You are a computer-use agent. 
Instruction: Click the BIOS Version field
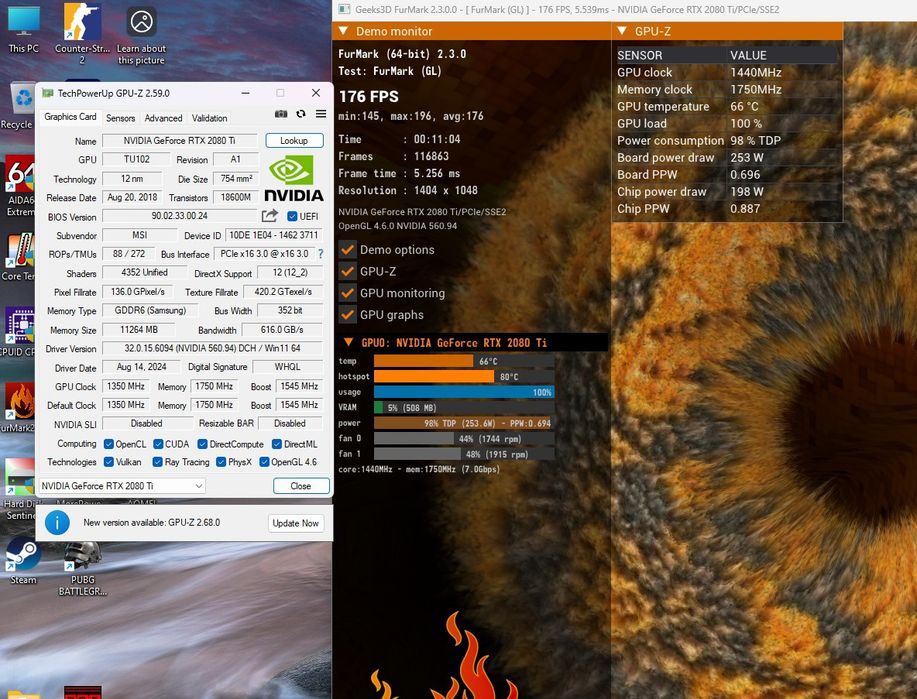click(x=180, y=216)
